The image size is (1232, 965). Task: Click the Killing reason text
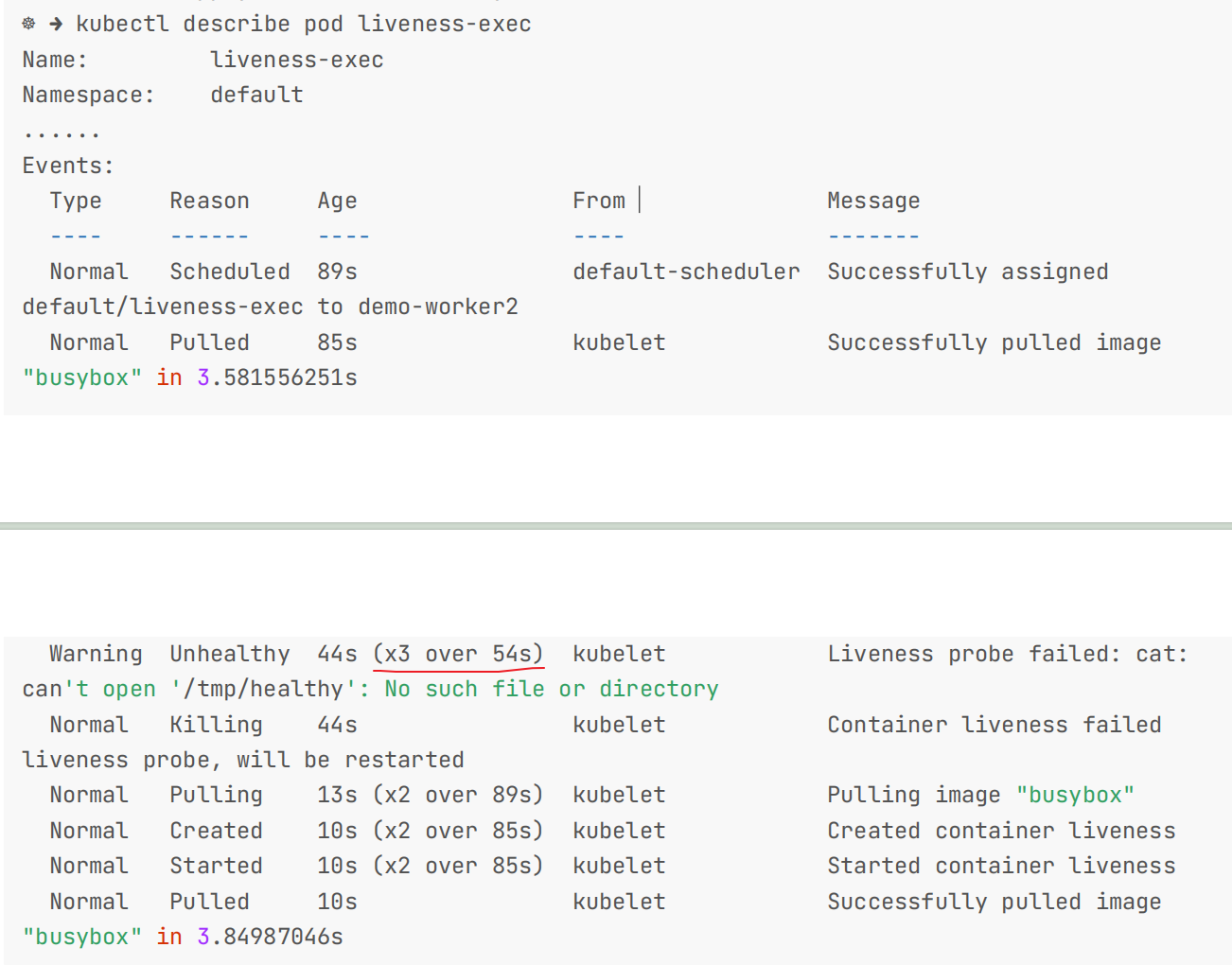217,725
